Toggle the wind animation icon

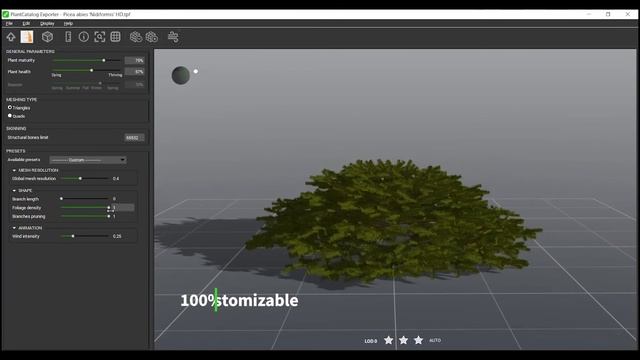tap(173, 37)
